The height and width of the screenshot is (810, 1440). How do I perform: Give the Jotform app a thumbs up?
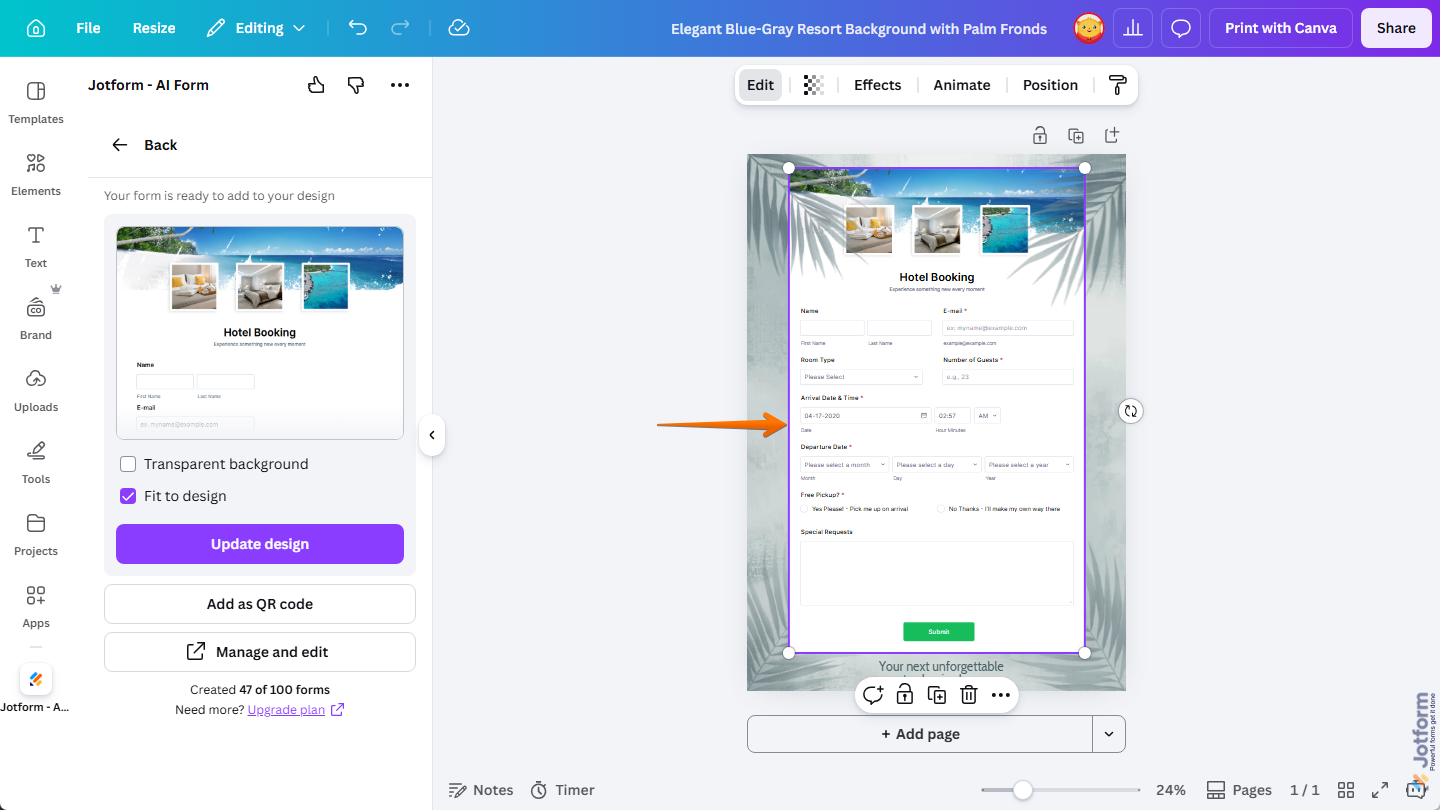click(x=316, y=85)
